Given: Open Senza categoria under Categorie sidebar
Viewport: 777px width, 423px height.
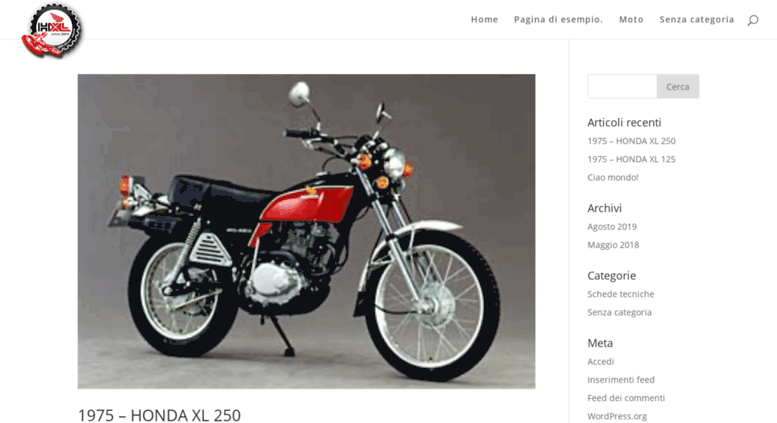Looking at the screenshot, I should point(619,312).
